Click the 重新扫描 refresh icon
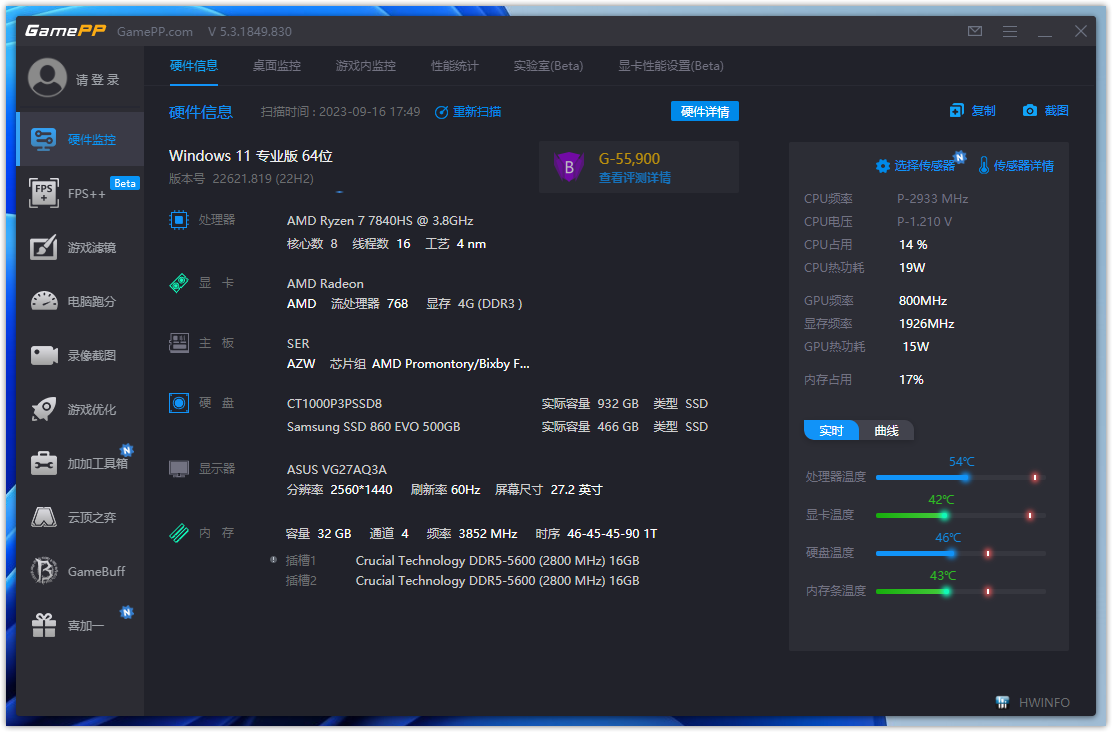Viewport: 1112px width, 732px height. (x=441, y=112)
